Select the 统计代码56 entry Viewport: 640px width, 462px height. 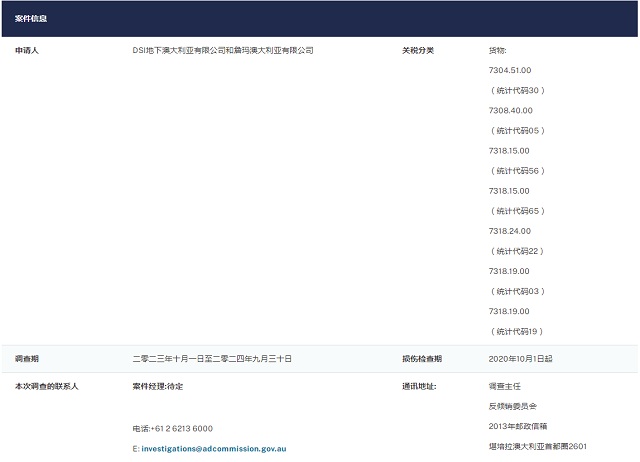coord(518,171)
